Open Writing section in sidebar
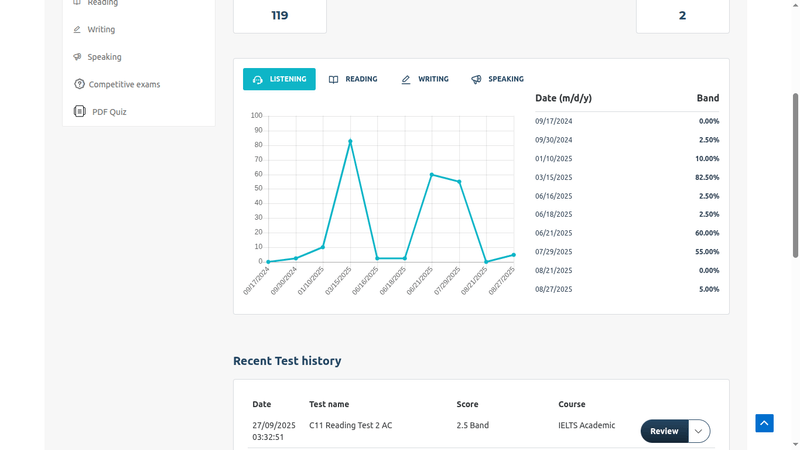Screen dimensions: 800x450 pyautogui.click(x=101, y=30)
